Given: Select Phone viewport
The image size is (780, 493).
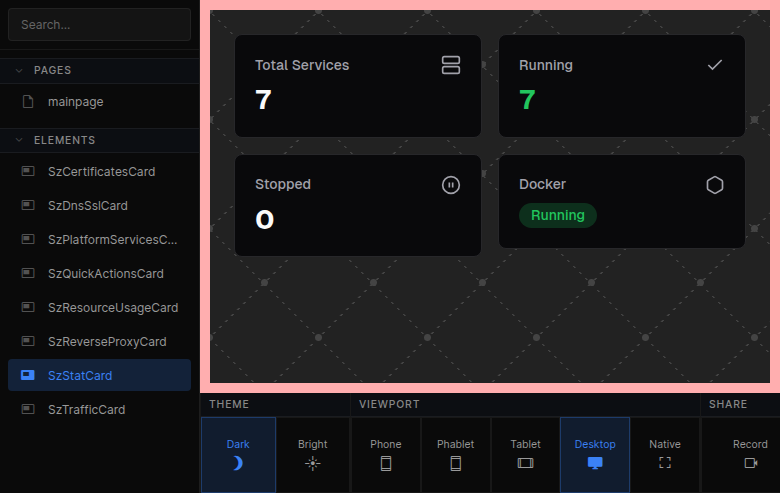Looking at the screenshot, I should (x=385, y=454).
